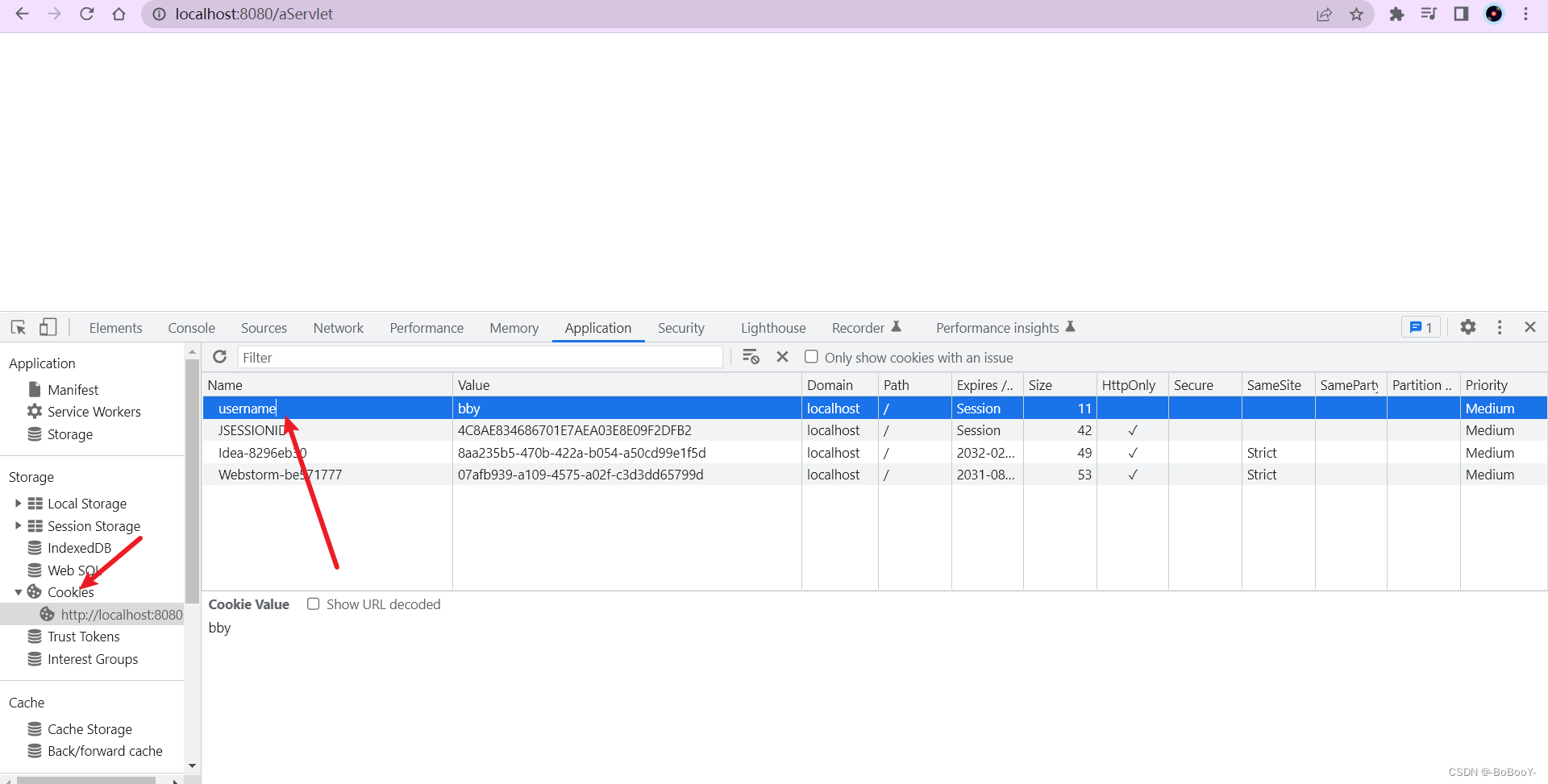Click the browser back arrow

[22, 14]
